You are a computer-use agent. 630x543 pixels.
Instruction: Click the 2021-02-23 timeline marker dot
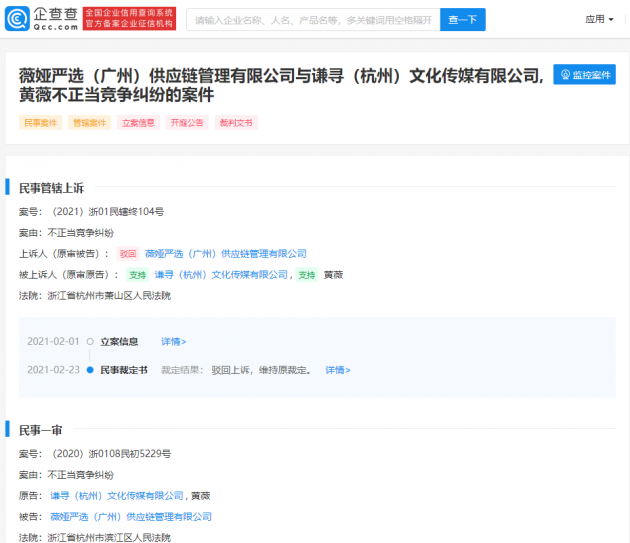coord(90,370)
